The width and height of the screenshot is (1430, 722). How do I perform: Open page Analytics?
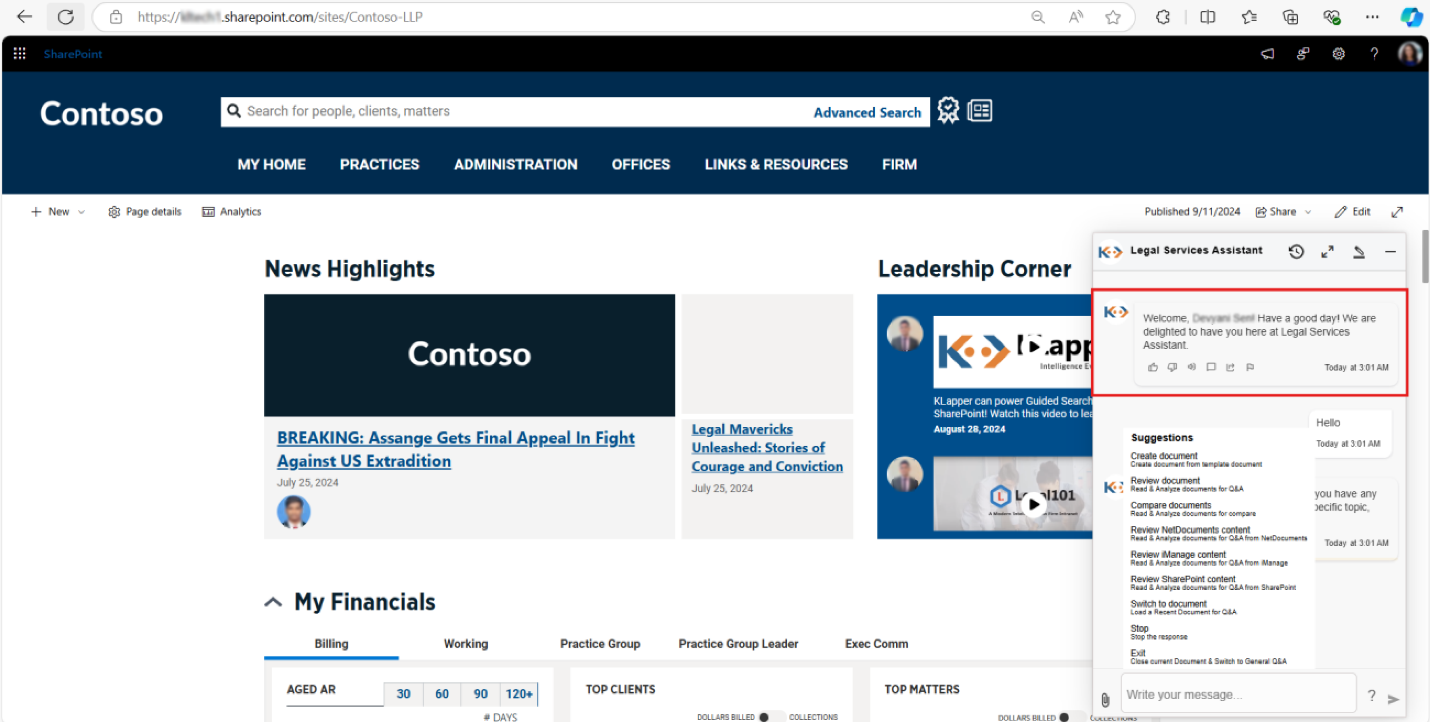[231, 212]
